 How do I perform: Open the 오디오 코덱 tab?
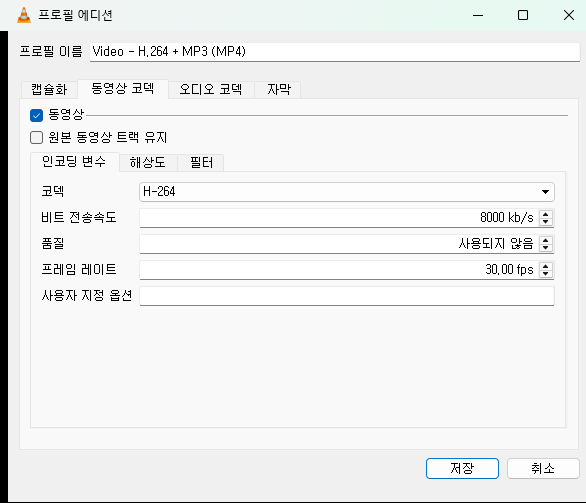211,90
